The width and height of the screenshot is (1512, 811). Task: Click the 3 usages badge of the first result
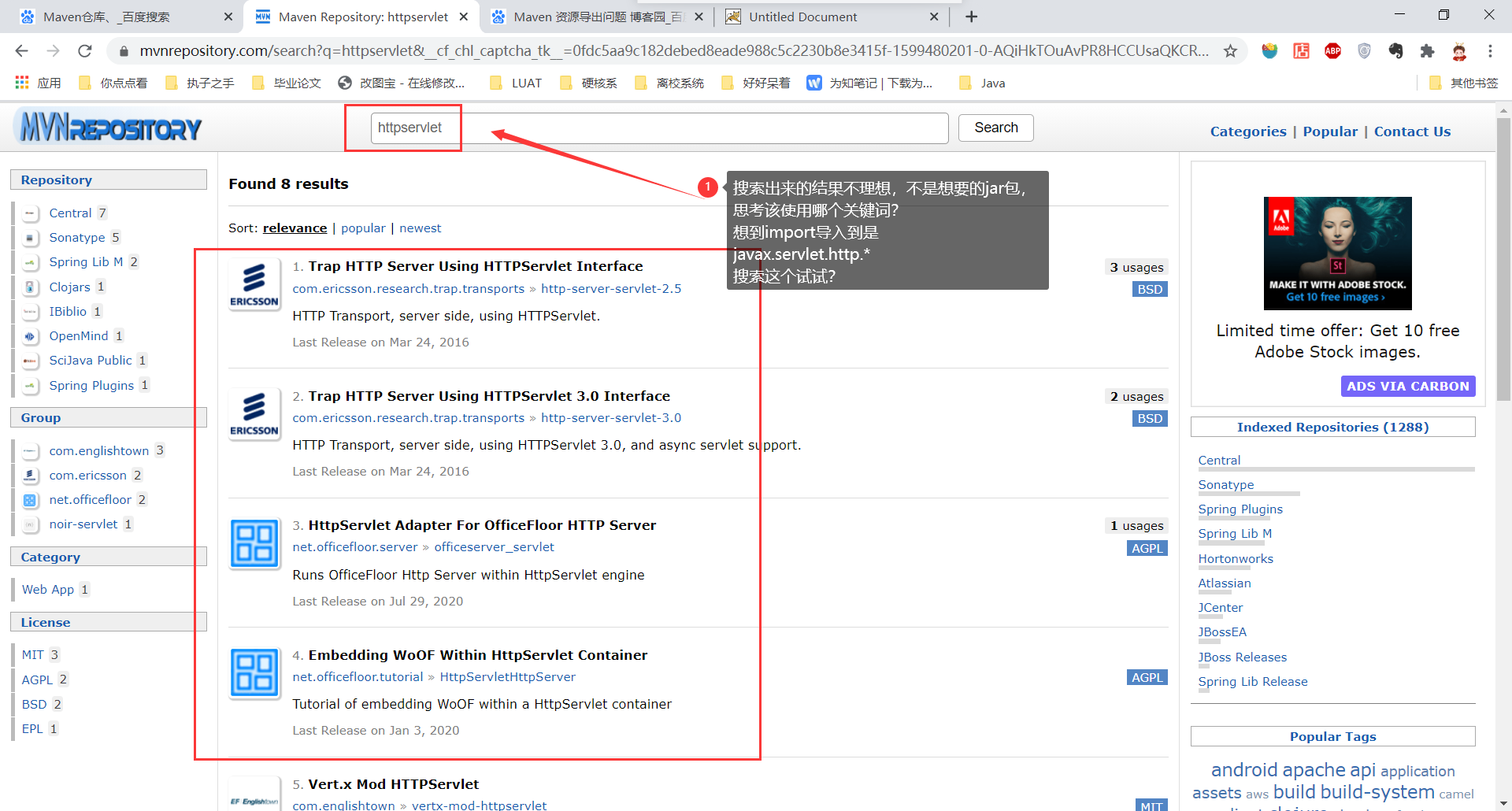[x=1136, y=268]
